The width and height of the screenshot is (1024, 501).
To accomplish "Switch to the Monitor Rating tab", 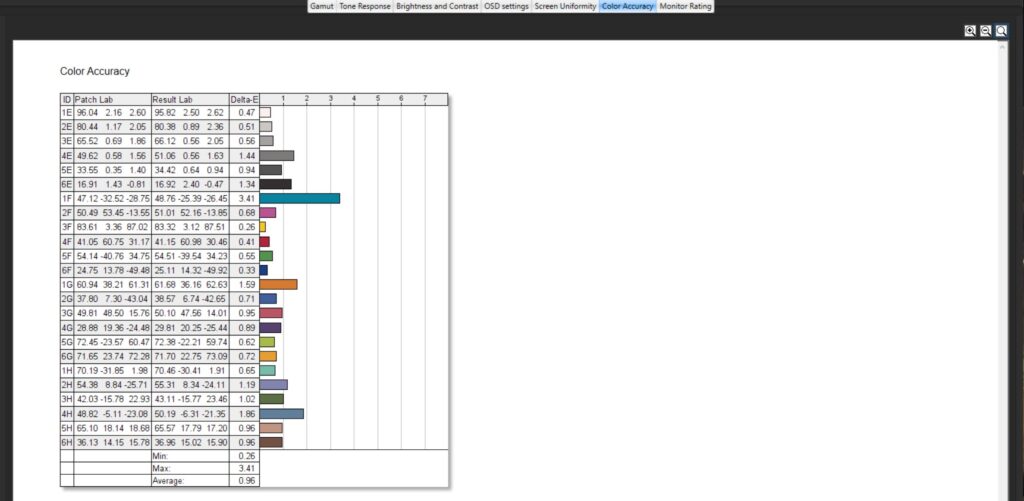I will tap(685, 6).
